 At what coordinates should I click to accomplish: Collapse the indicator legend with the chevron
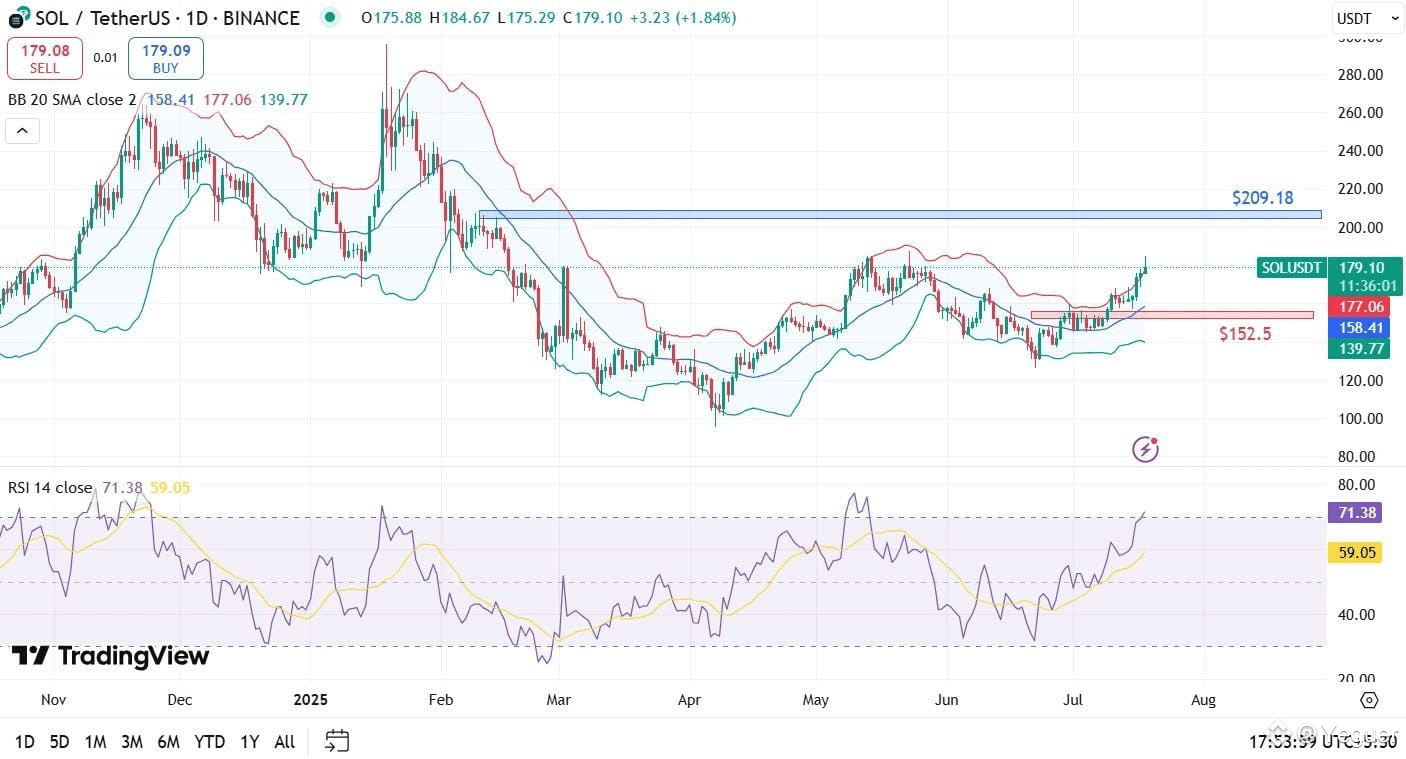(x=22, y=131)
